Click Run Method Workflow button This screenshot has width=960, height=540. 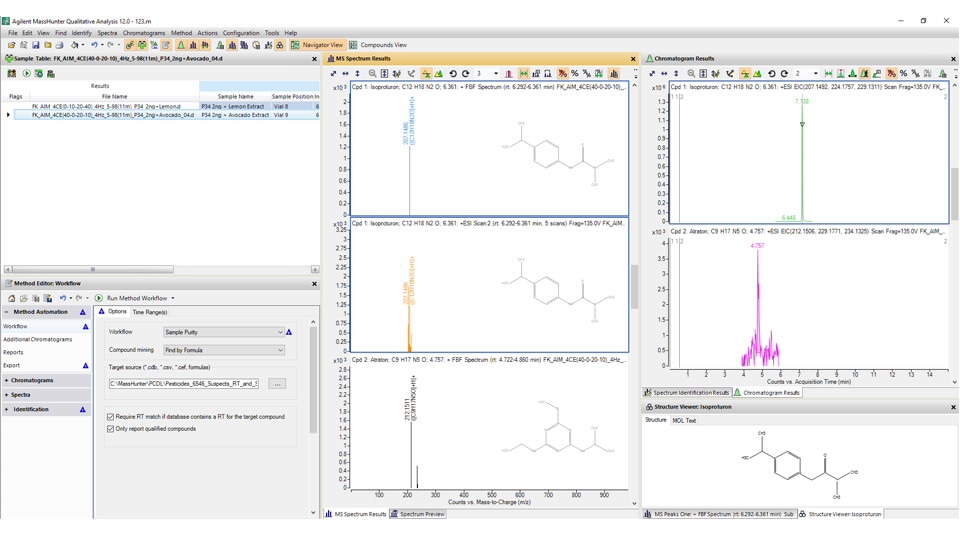pos(135,298)
